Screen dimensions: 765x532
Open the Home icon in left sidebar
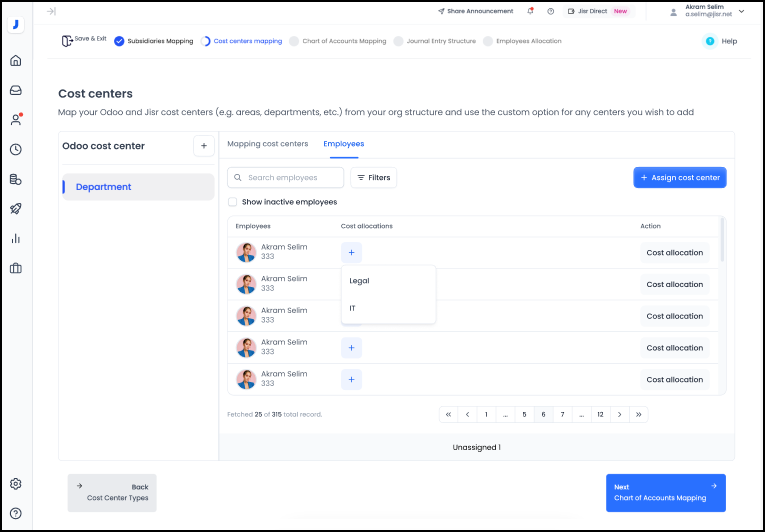[x=15, y=60]
